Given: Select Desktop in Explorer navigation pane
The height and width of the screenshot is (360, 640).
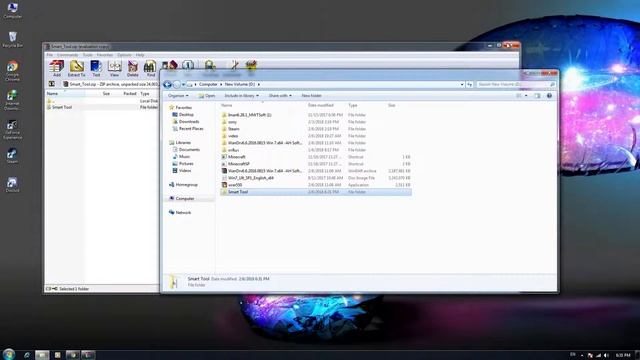Looking at the screenshot, I should (x=183, y=115).
